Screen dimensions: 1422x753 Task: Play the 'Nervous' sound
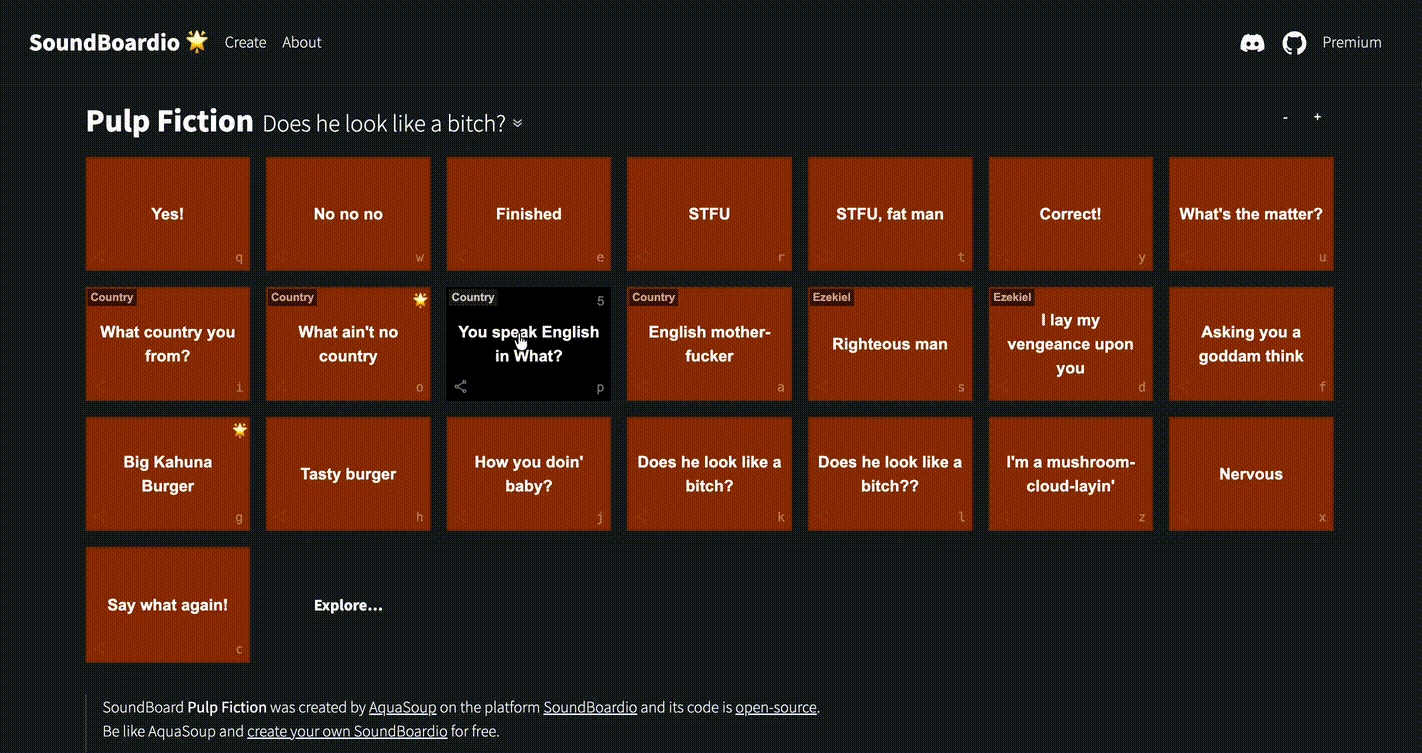(x=1251, y=474)
